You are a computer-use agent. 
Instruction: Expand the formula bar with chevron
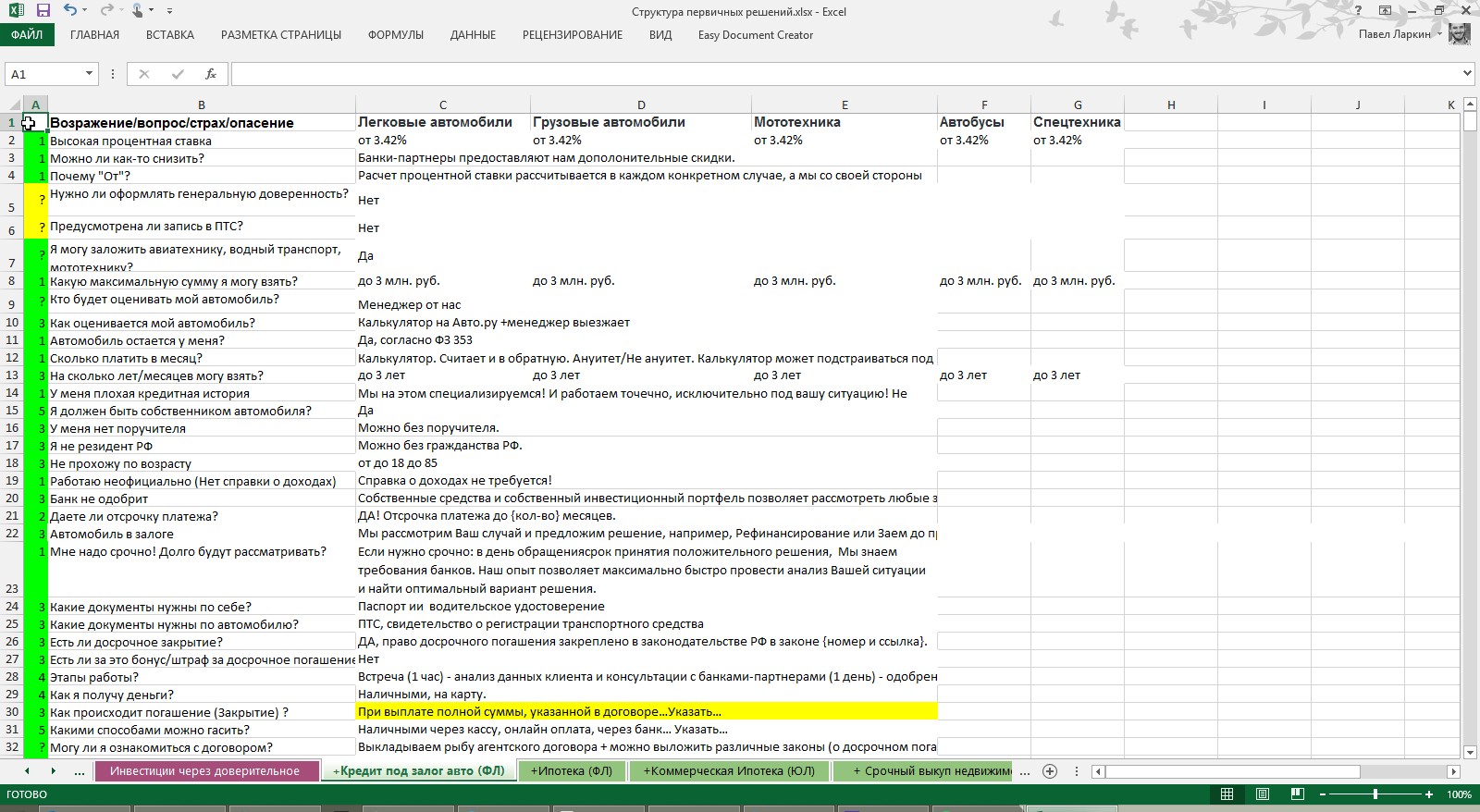coord(1466,74)
